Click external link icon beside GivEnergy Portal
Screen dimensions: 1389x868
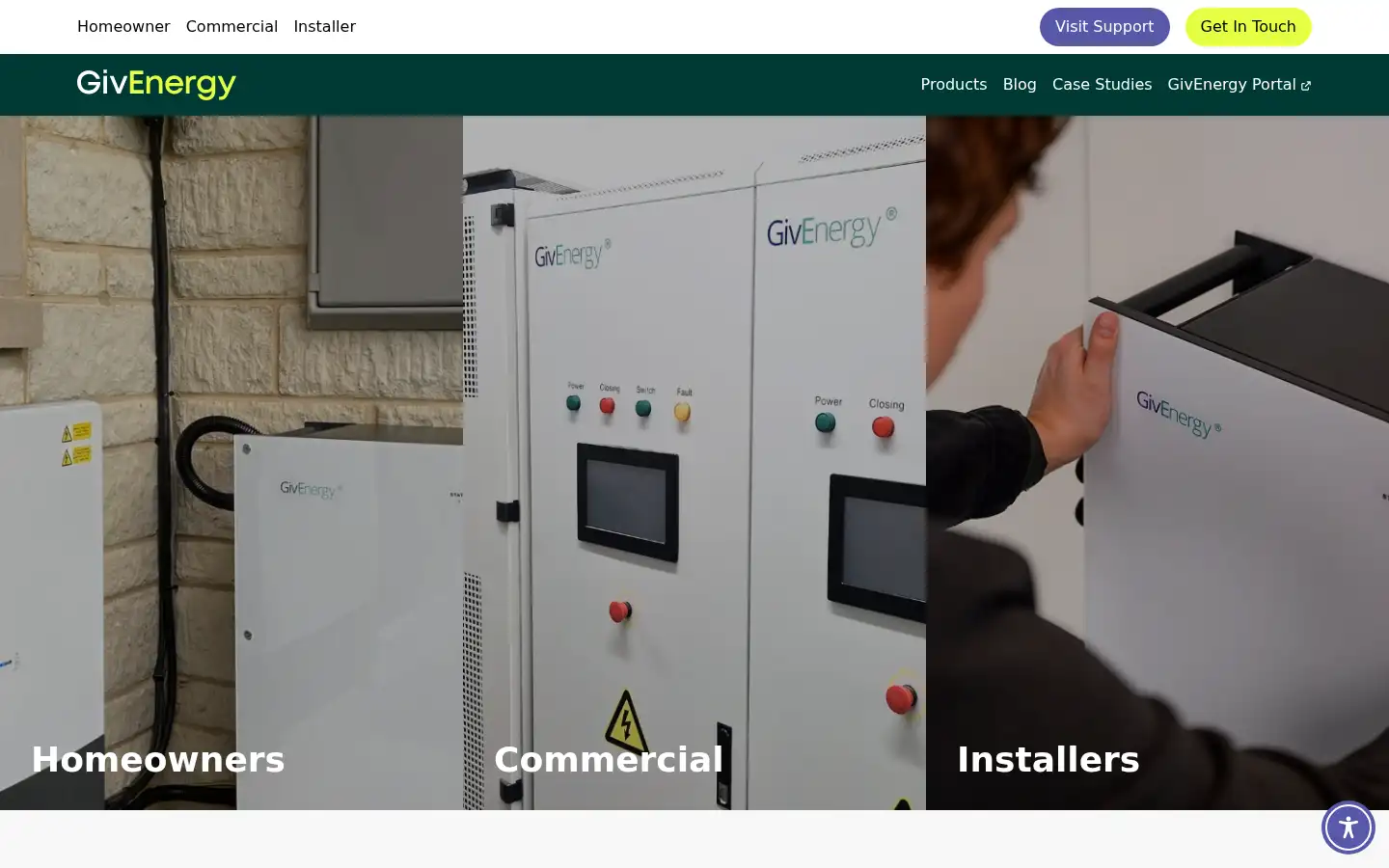(1306, 86)
